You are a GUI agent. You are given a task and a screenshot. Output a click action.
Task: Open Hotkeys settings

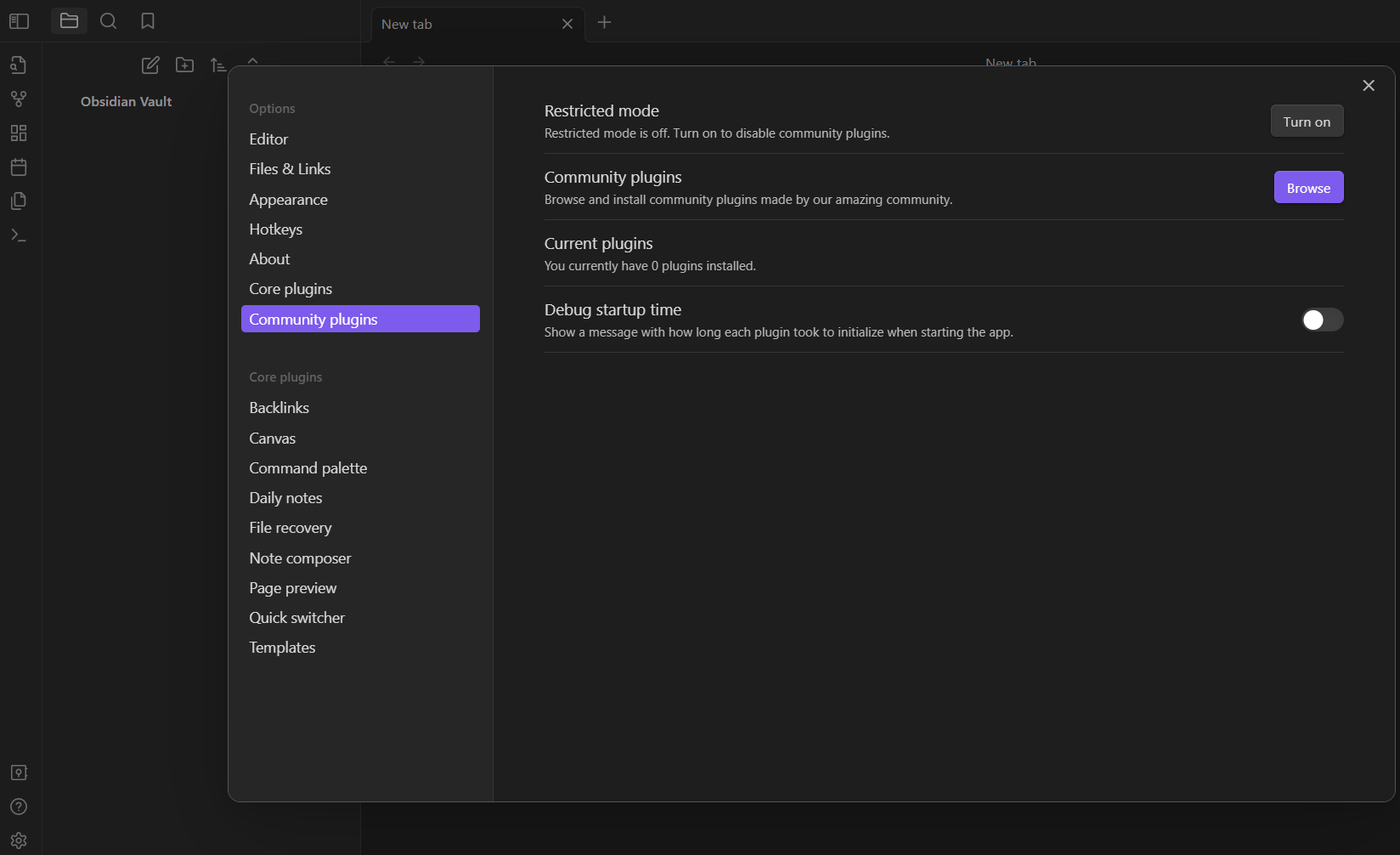360,229
